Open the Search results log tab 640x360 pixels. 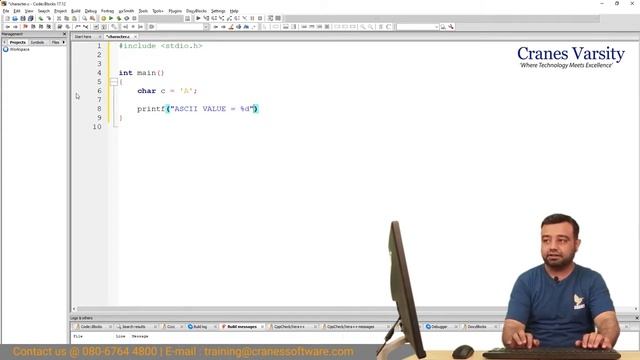pos(133,327)
